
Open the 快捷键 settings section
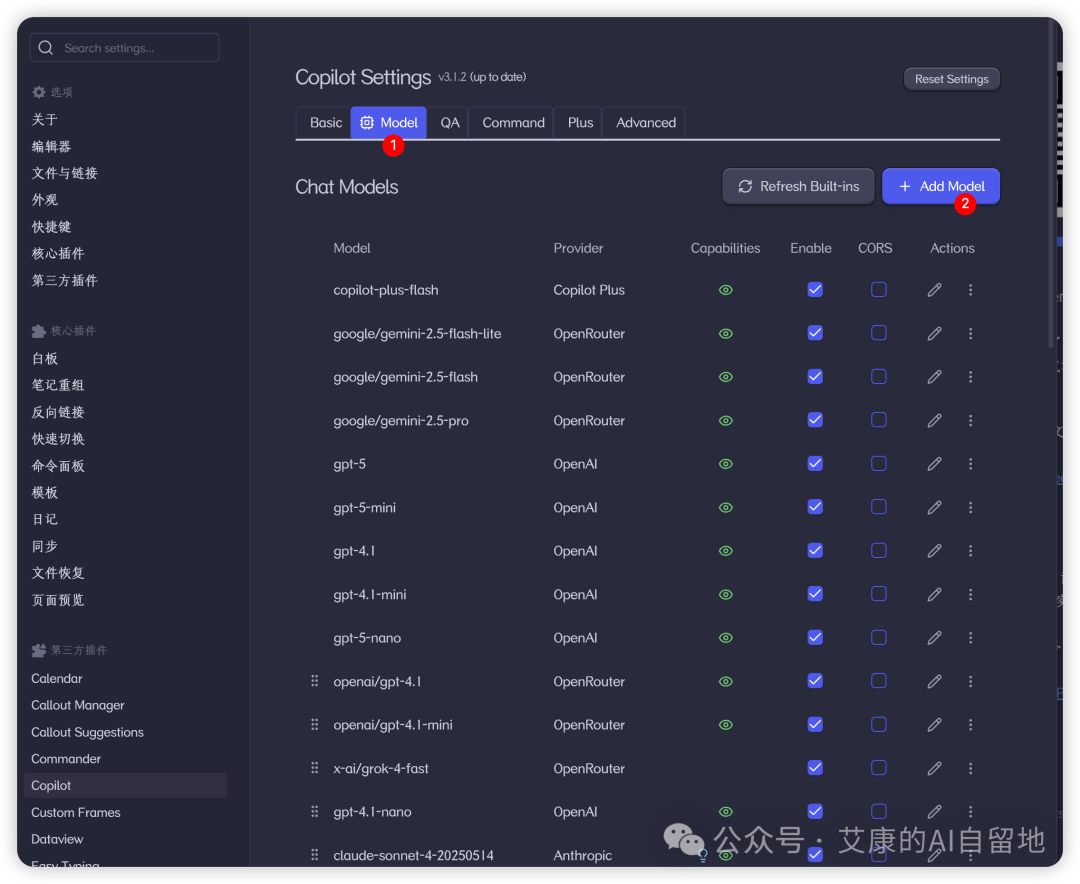pos(51,227)
